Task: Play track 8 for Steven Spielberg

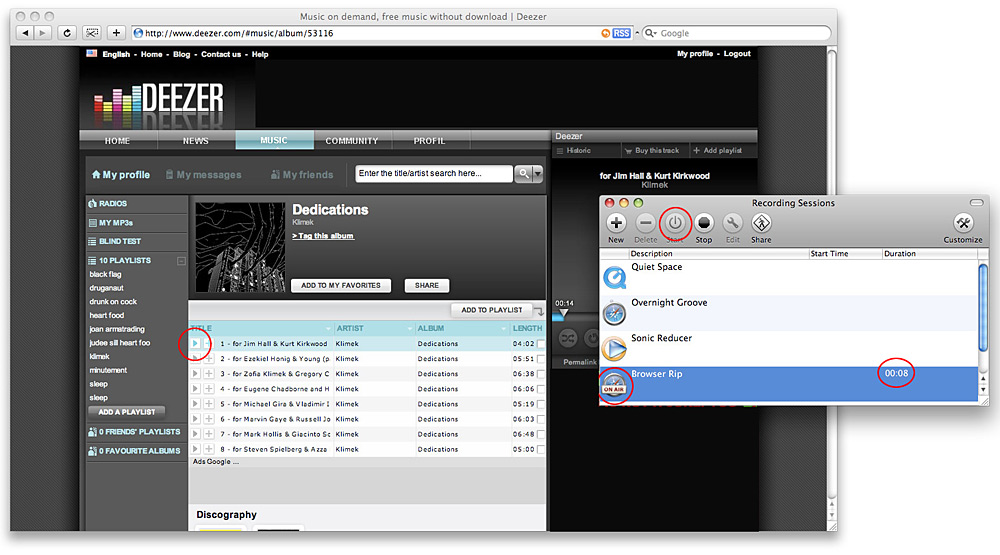Action: 195,449
